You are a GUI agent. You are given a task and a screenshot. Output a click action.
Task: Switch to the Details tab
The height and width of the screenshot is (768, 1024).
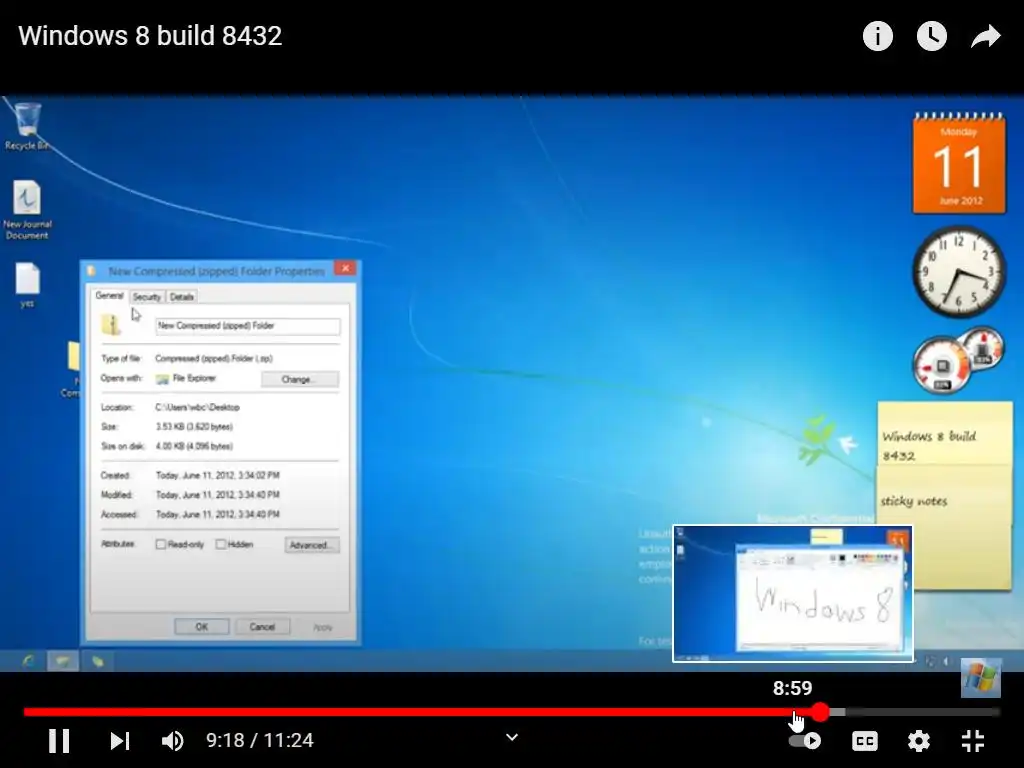pyautogui.click(x=182, y=297)
